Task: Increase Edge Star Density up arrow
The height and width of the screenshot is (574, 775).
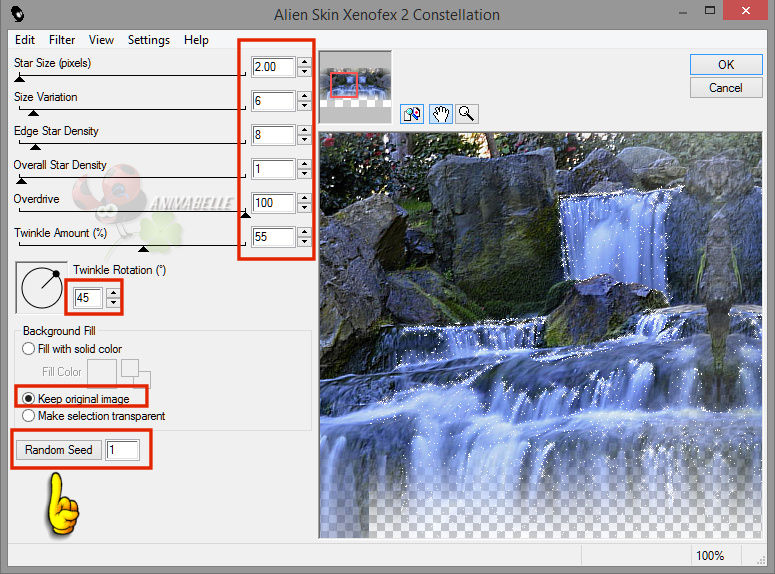Action: click(x=304, y=130)
